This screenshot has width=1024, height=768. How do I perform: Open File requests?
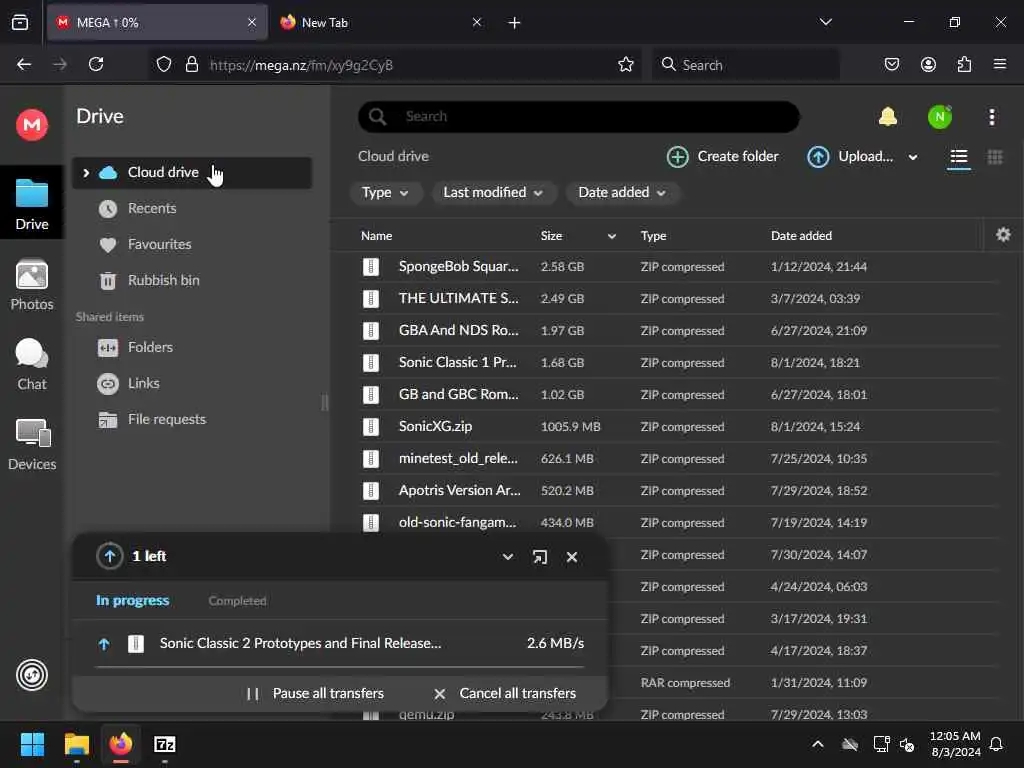click(x=167, y=419)
